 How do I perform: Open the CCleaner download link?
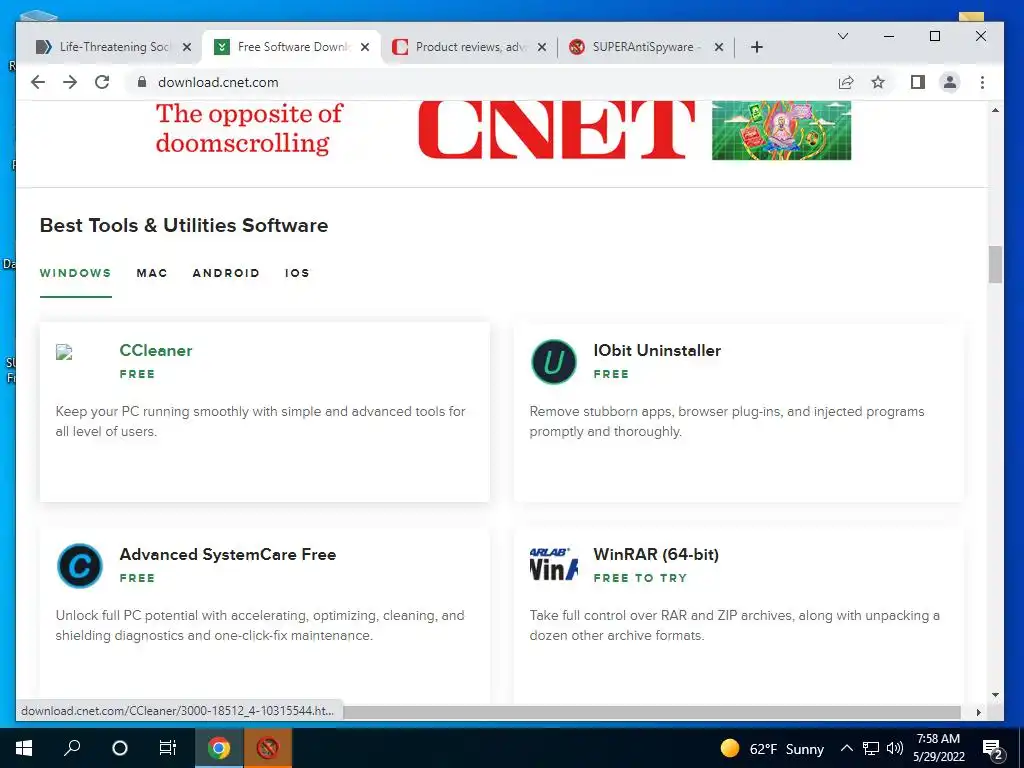pyautogui.click(x=155, y=351)
